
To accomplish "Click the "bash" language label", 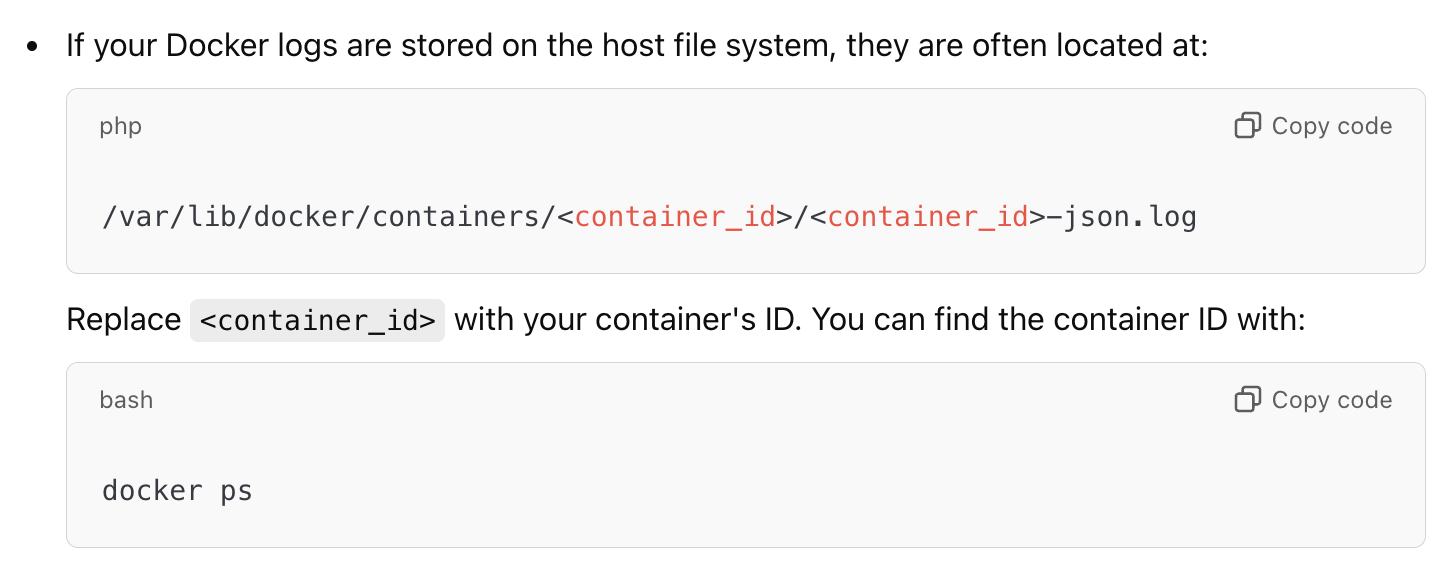I will coord(126,400).
